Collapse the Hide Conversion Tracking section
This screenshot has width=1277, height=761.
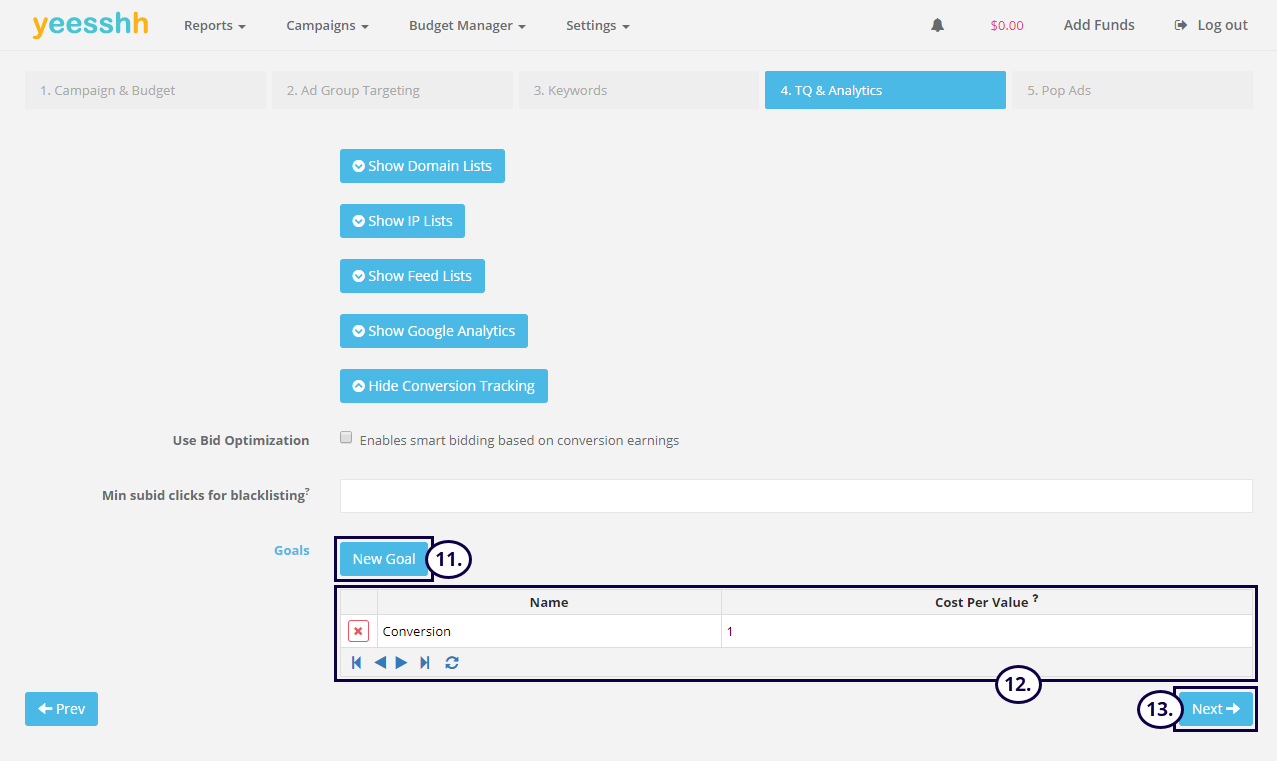pyautogui.click(x=443, y=386)
